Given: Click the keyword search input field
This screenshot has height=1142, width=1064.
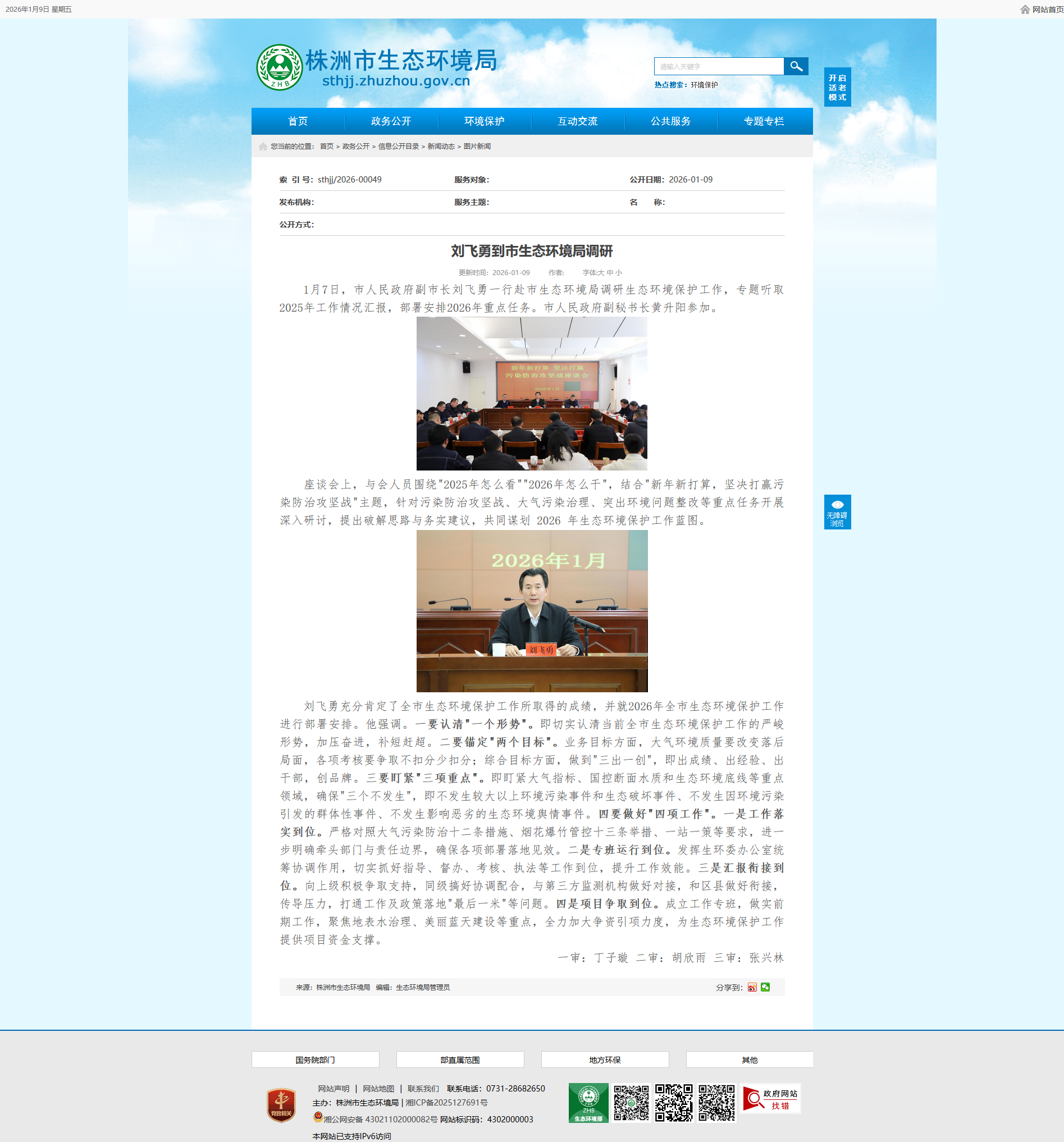Looking at the screenshot, I should click(718, 67).
